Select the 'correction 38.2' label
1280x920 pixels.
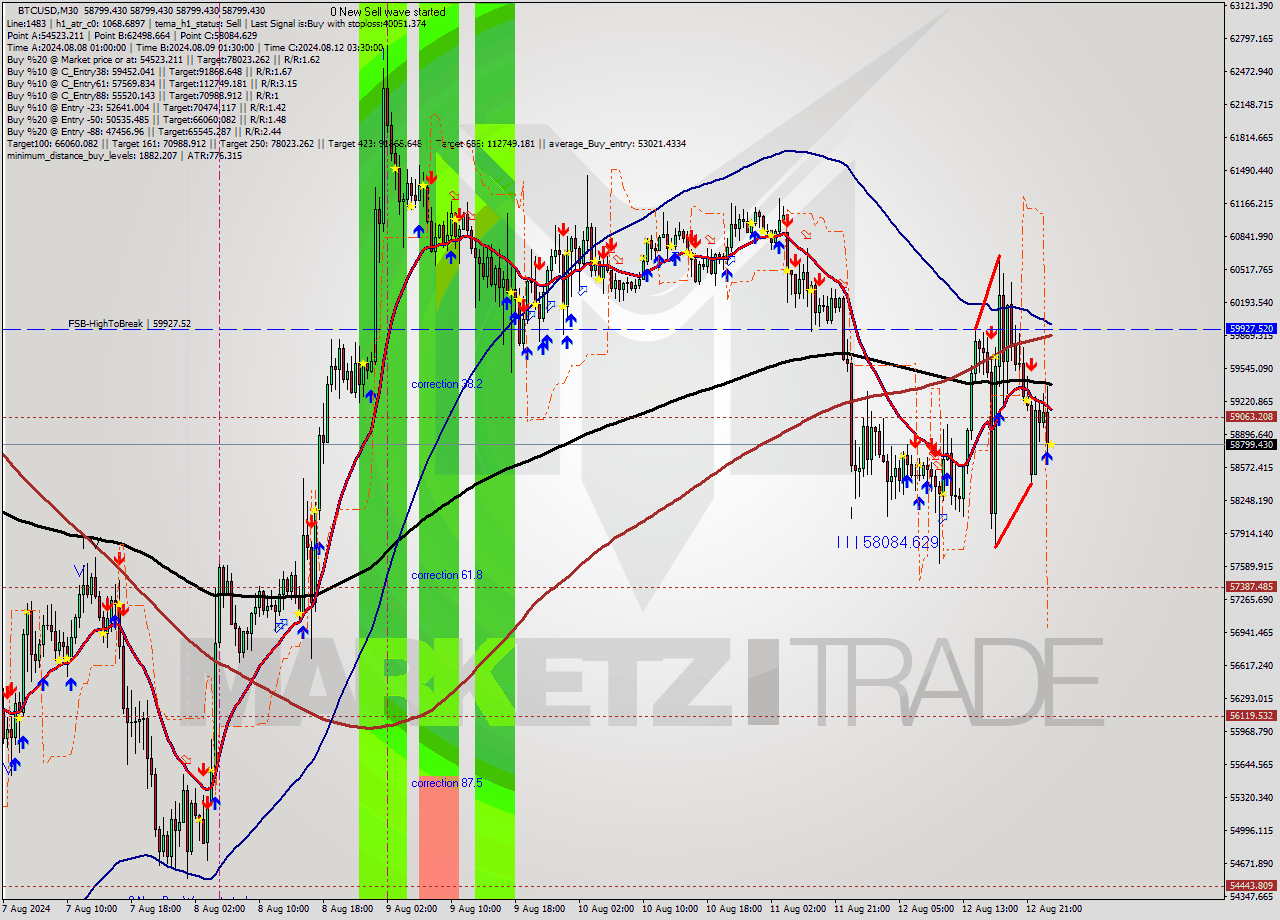(447, 384)
